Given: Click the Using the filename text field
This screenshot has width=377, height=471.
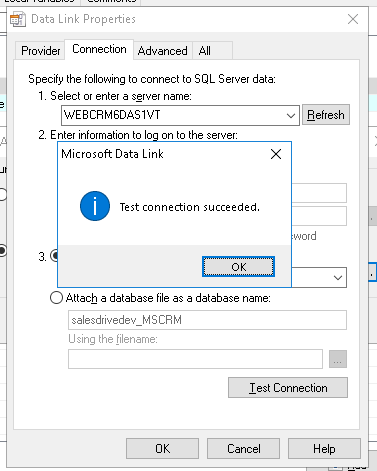Looking at the screenshot, I should (195, 359).
